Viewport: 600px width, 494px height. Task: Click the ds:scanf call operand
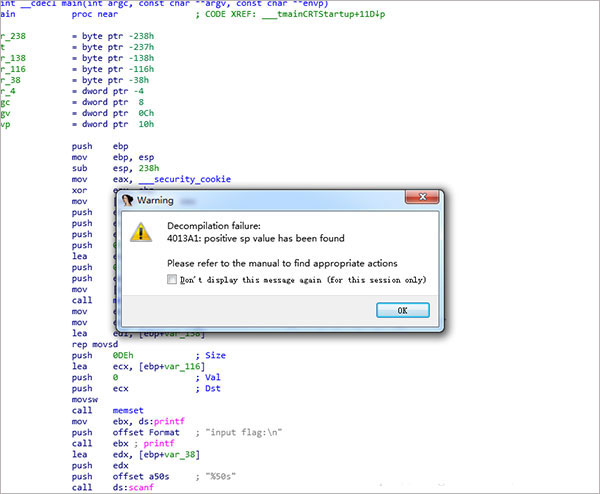tap(133, 487)
